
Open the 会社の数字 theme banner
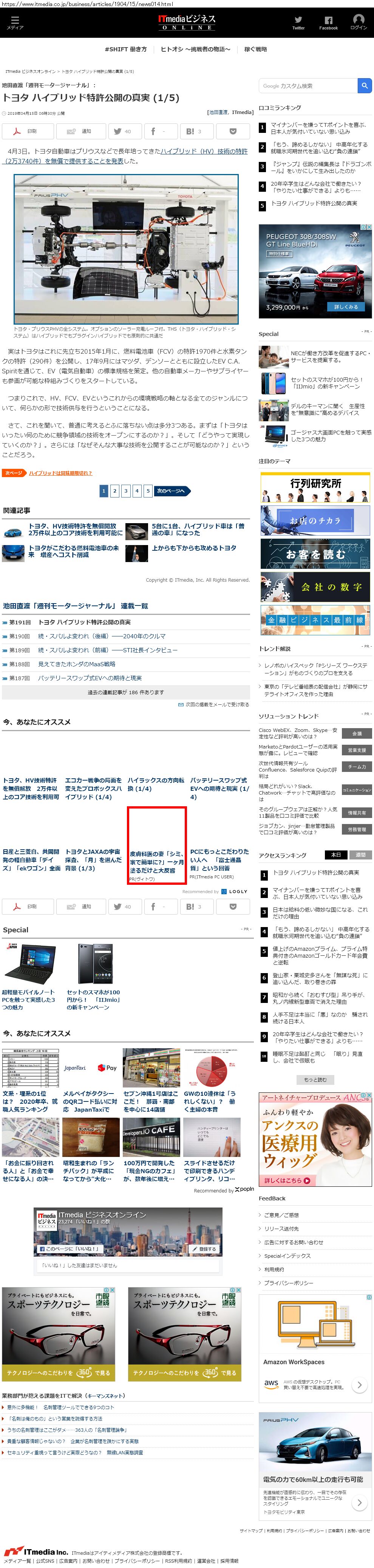pyautogui.click(x=315, y=586)
